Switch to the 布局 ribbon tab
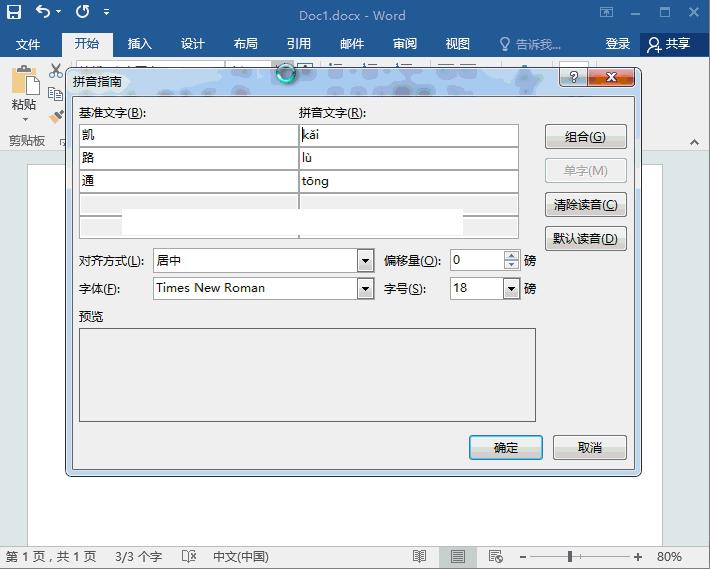 coord(245,44)
